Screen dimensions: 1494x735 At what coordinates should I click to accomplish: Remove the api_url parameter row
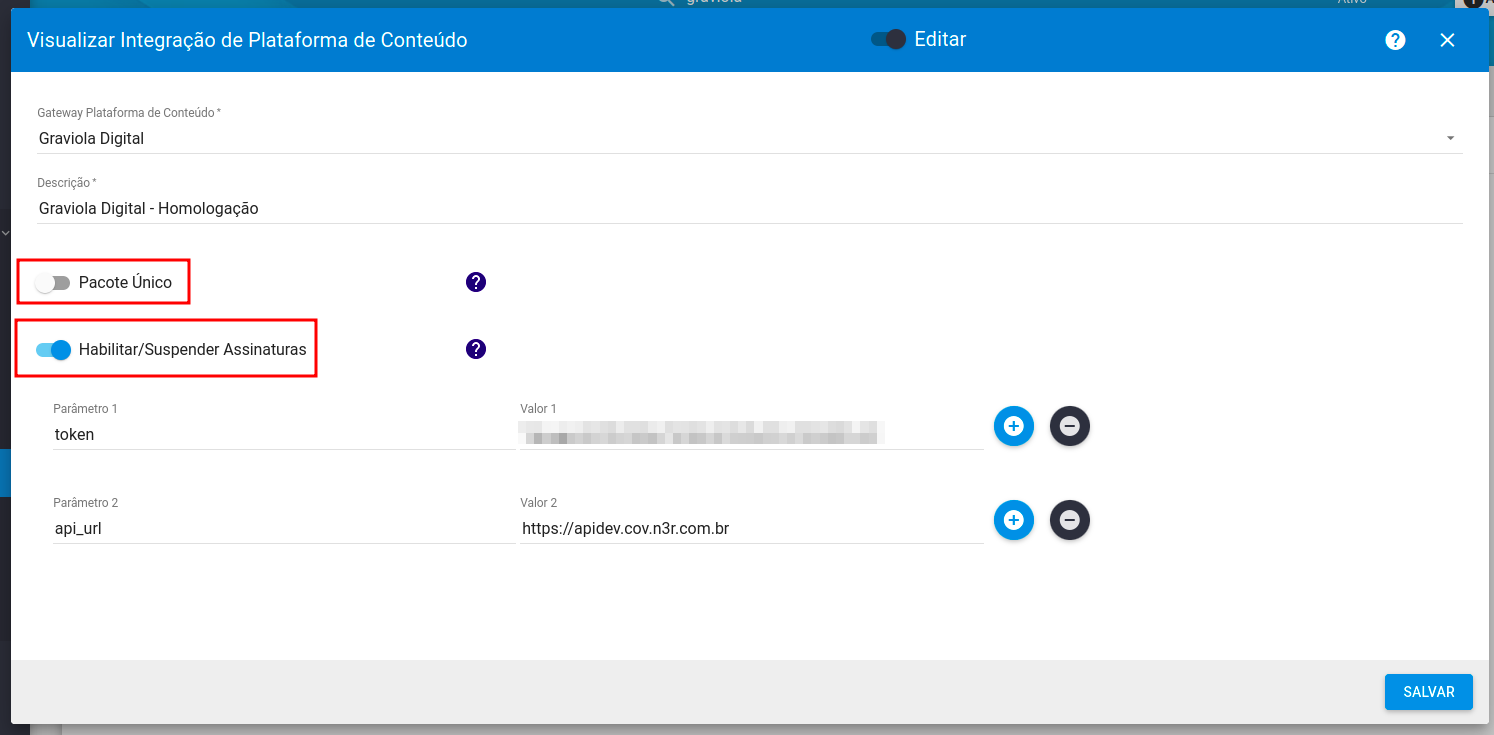coord(1069,520)
